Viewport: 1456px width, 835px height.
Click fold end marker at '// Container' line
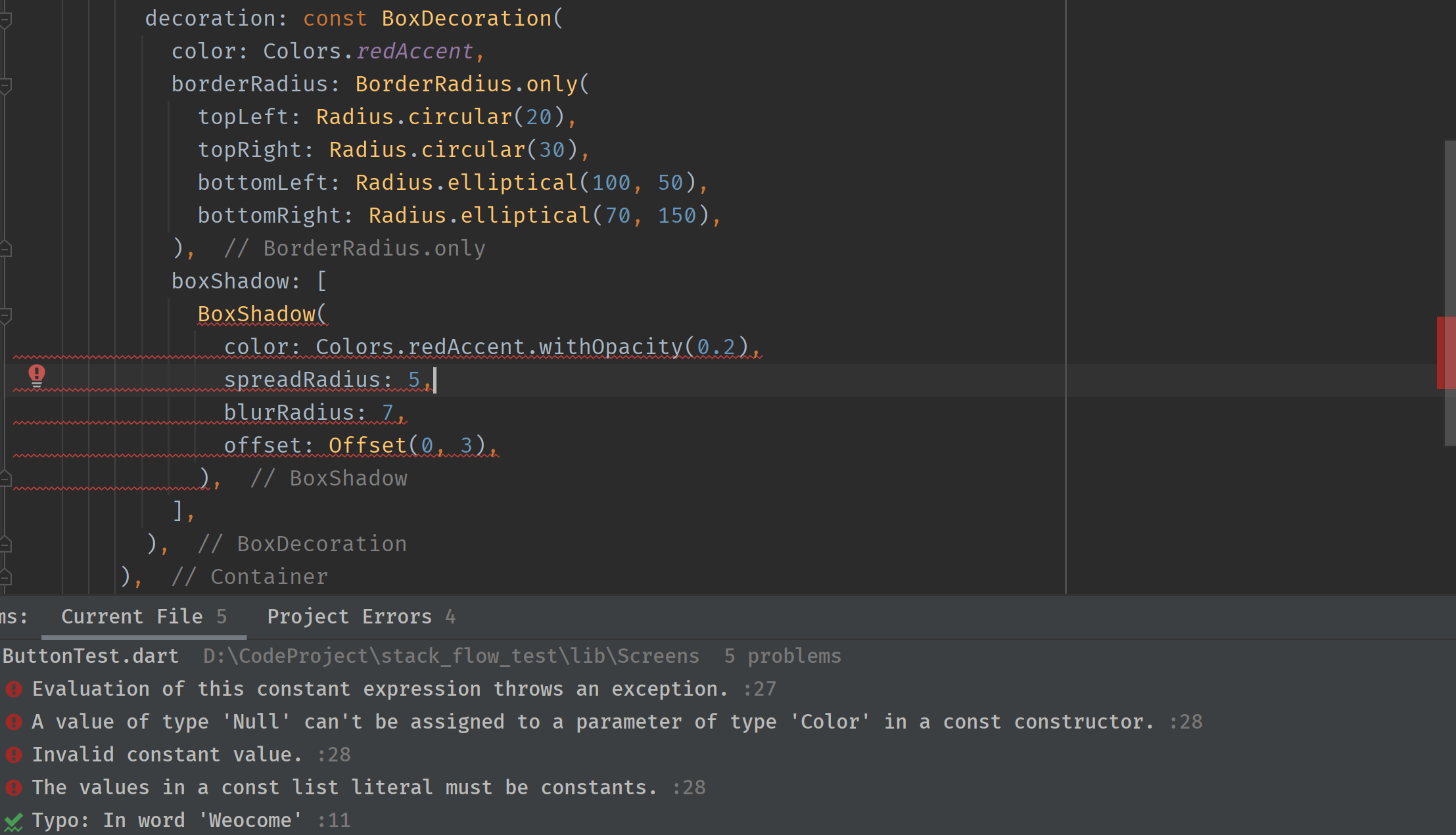5,577
